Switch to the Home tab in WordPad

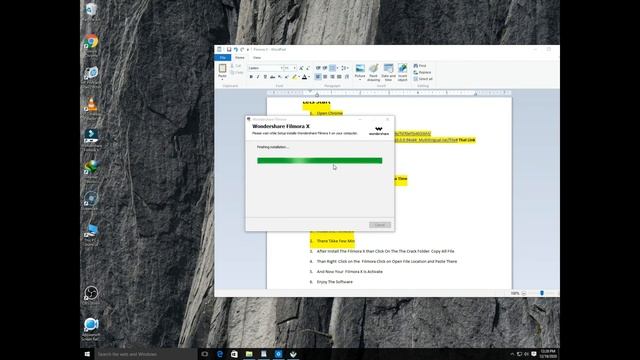coord(240,58)
